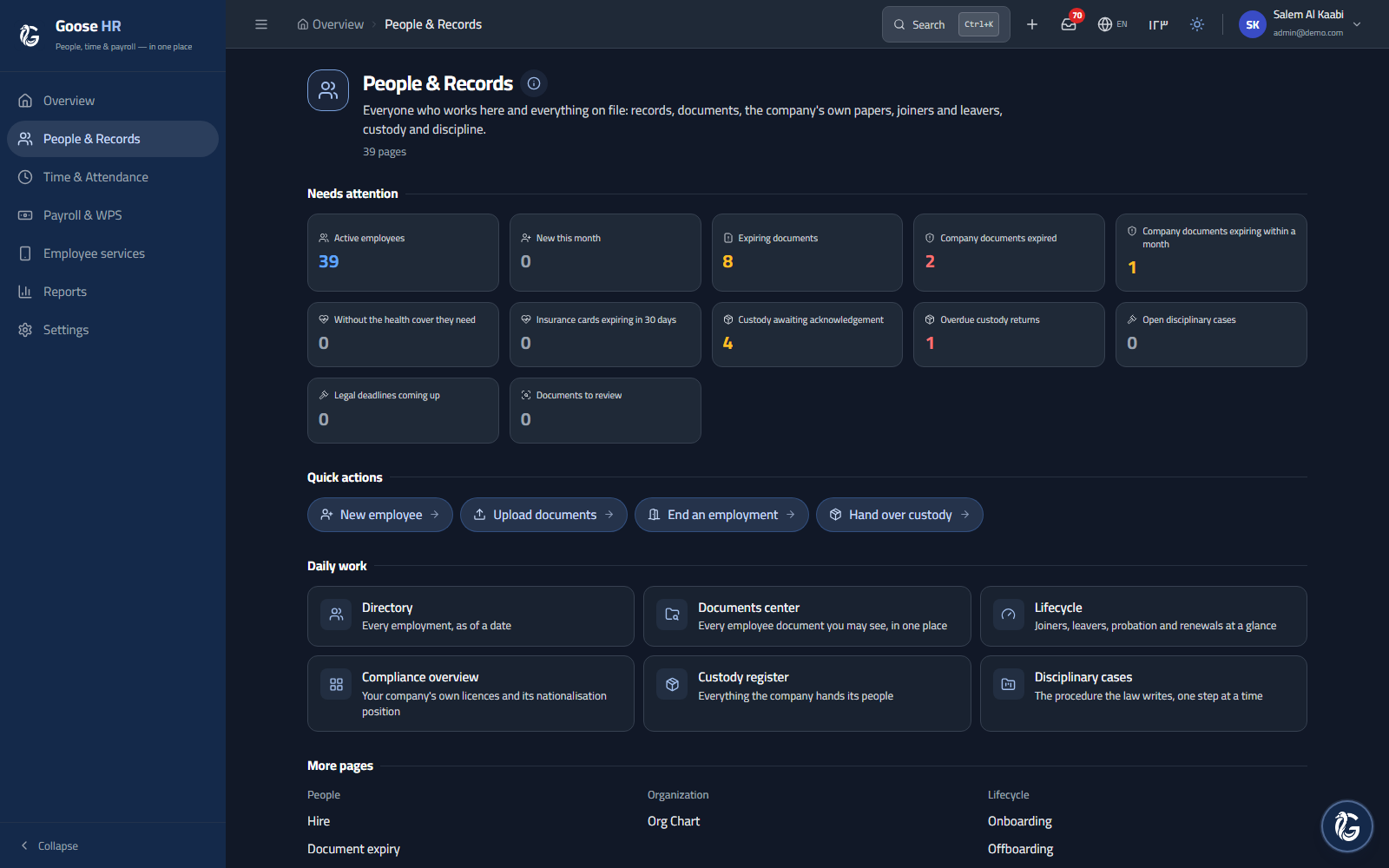Screen dimensions: 1389x868
Task: Open Reports in the sidebar
Action: [x=113, y=292]
